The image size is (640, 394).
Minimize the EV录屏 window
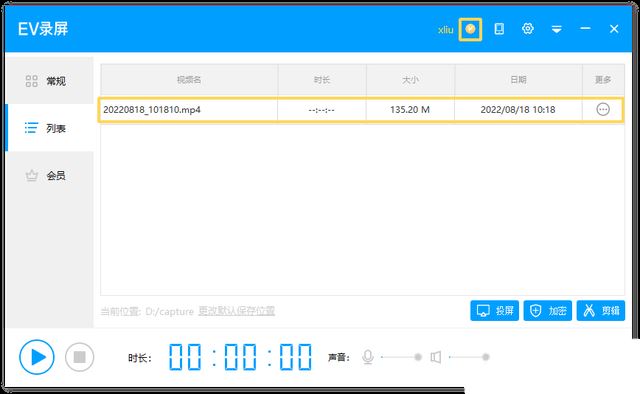click(585, 29)
